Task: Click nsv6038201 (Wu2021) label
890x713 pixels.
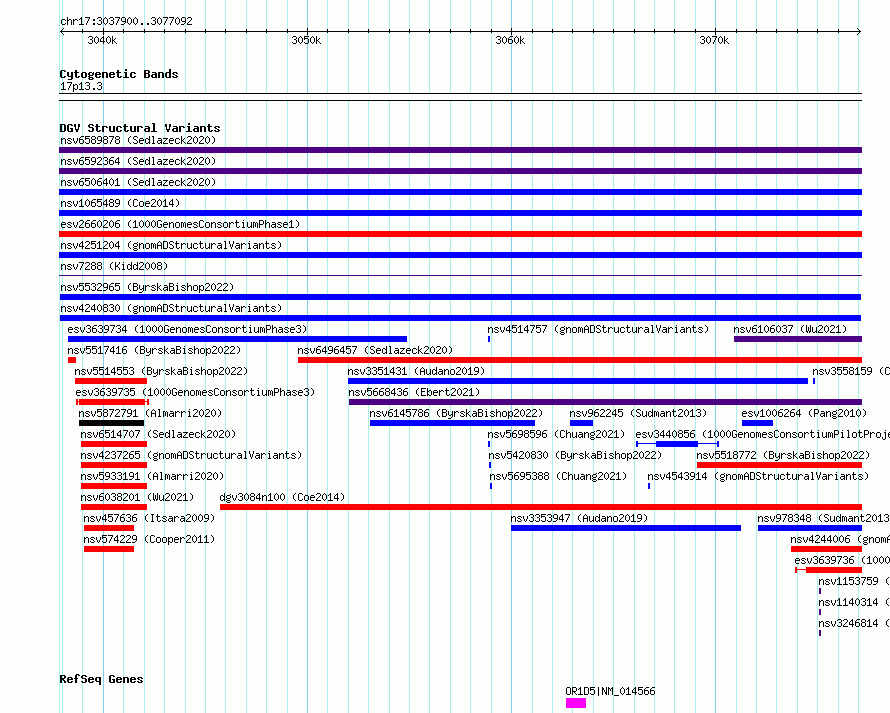Action: tap(137, 497)
